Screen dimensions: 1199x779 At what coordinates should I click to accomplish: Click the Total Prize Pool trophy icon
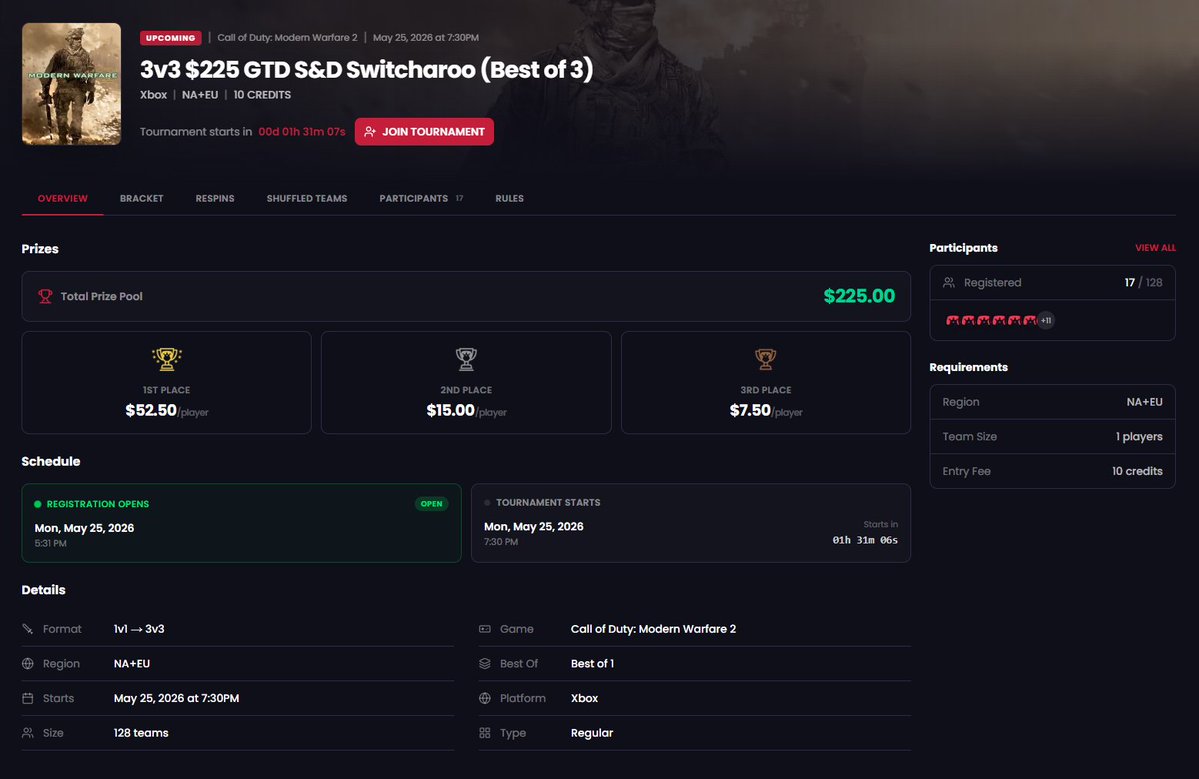point(45,296)
